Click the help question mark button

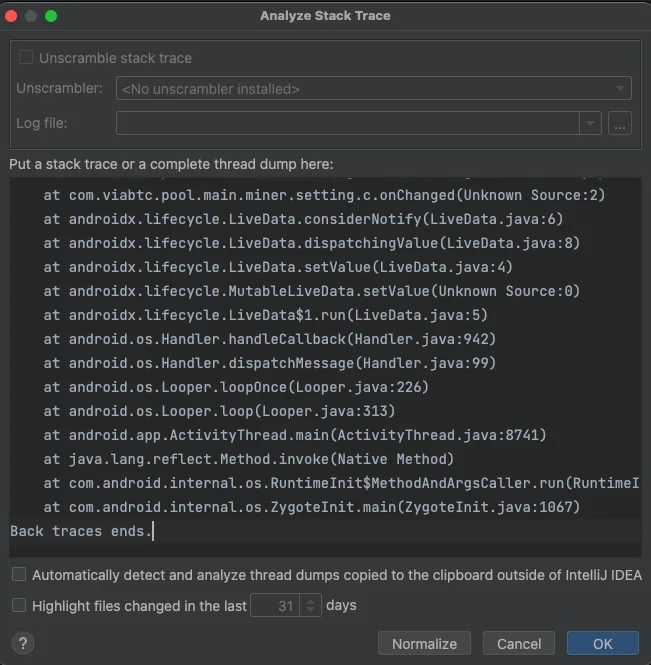coord(22,643)
